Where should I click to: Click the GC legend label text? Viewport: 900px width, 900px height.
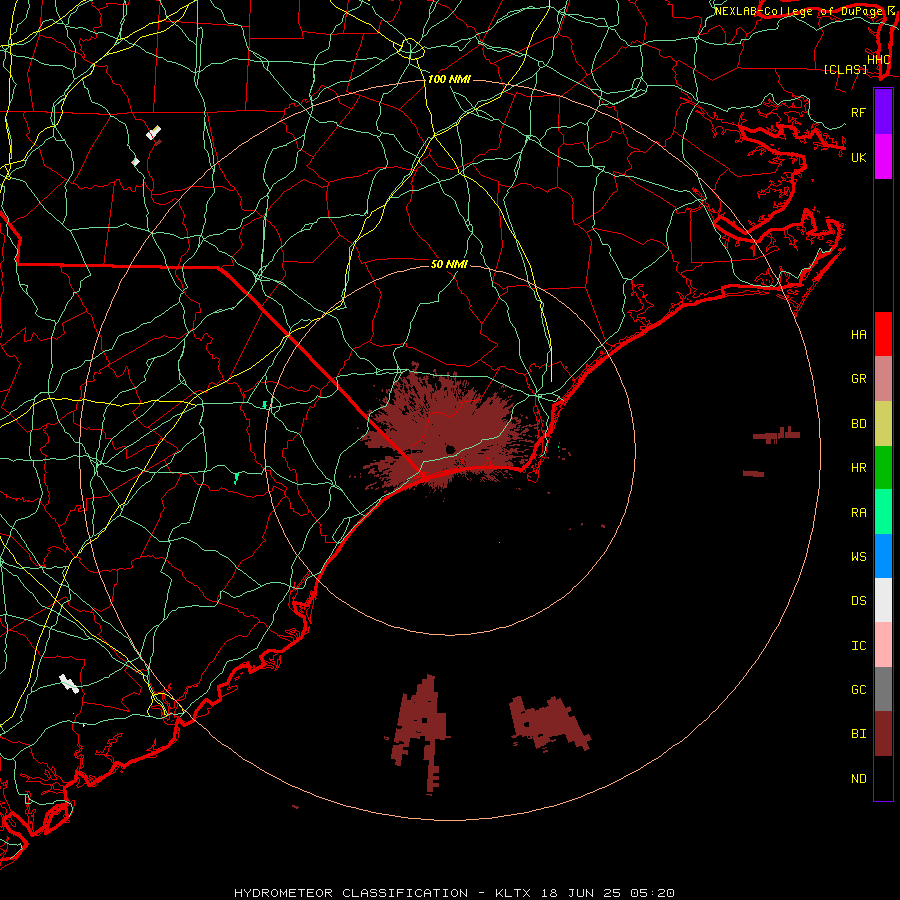[858, 690]
